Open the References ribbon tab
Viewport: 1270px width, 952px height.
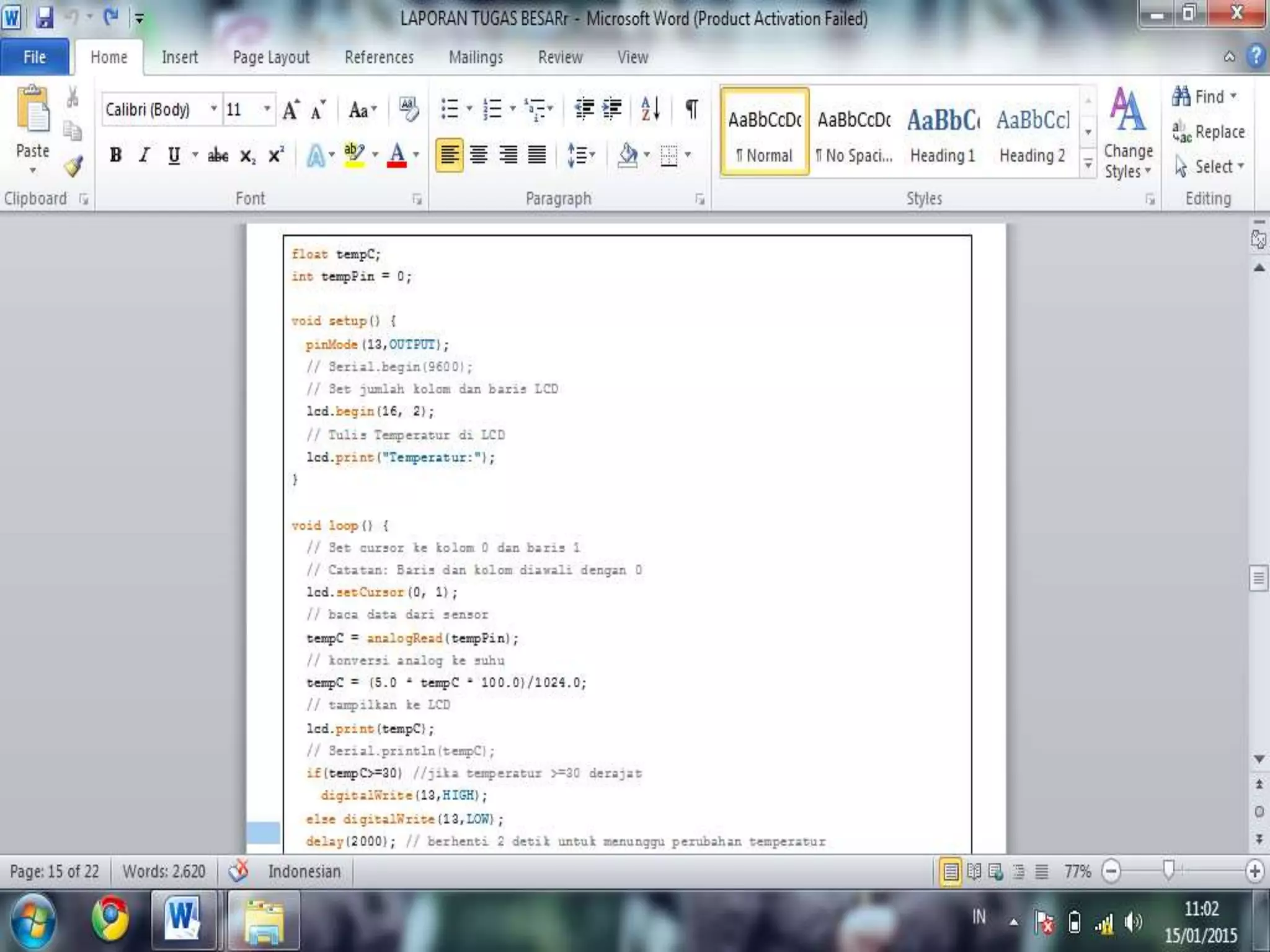pyautogui.click(x=379, y=58)
